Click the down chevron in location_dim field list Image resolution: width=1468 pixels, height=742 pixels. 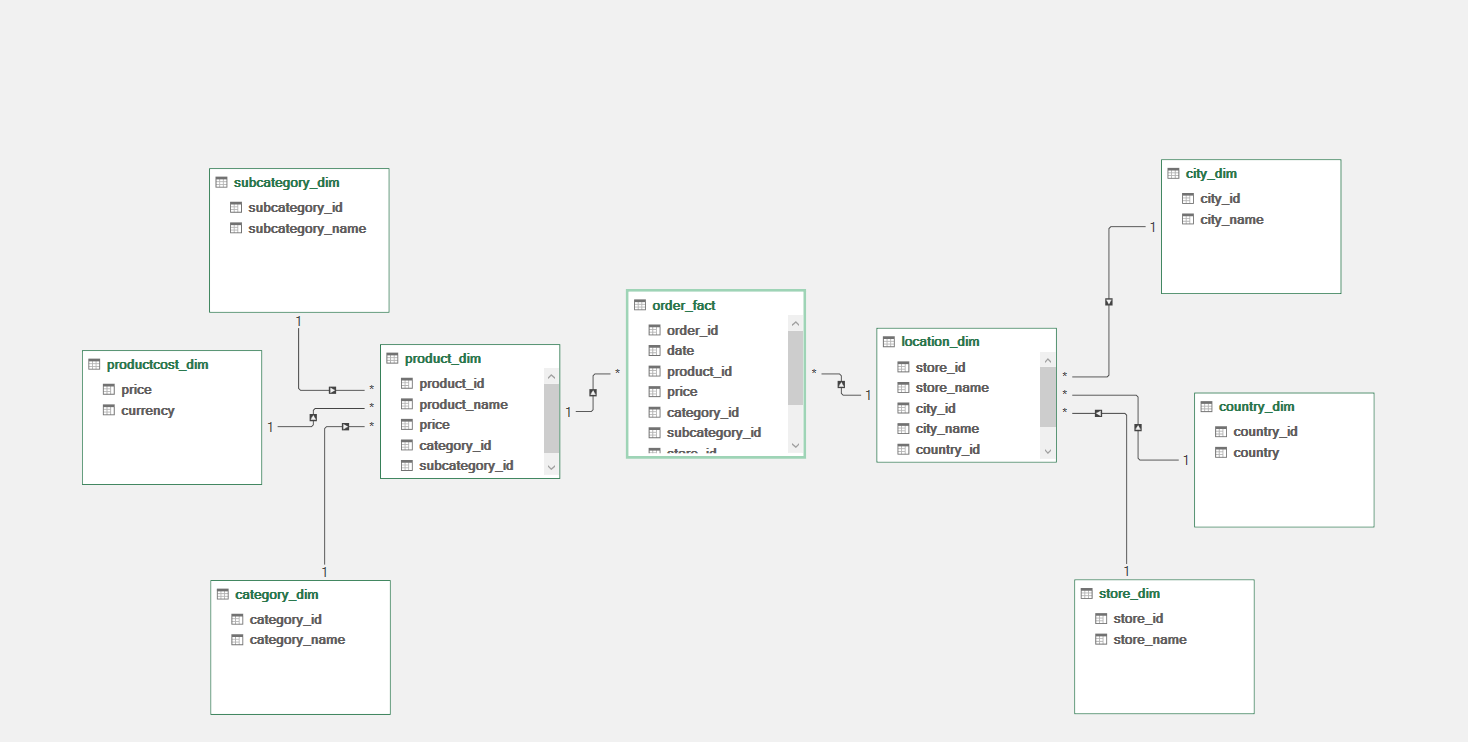pyautogui.click(x=1048, y=452)
